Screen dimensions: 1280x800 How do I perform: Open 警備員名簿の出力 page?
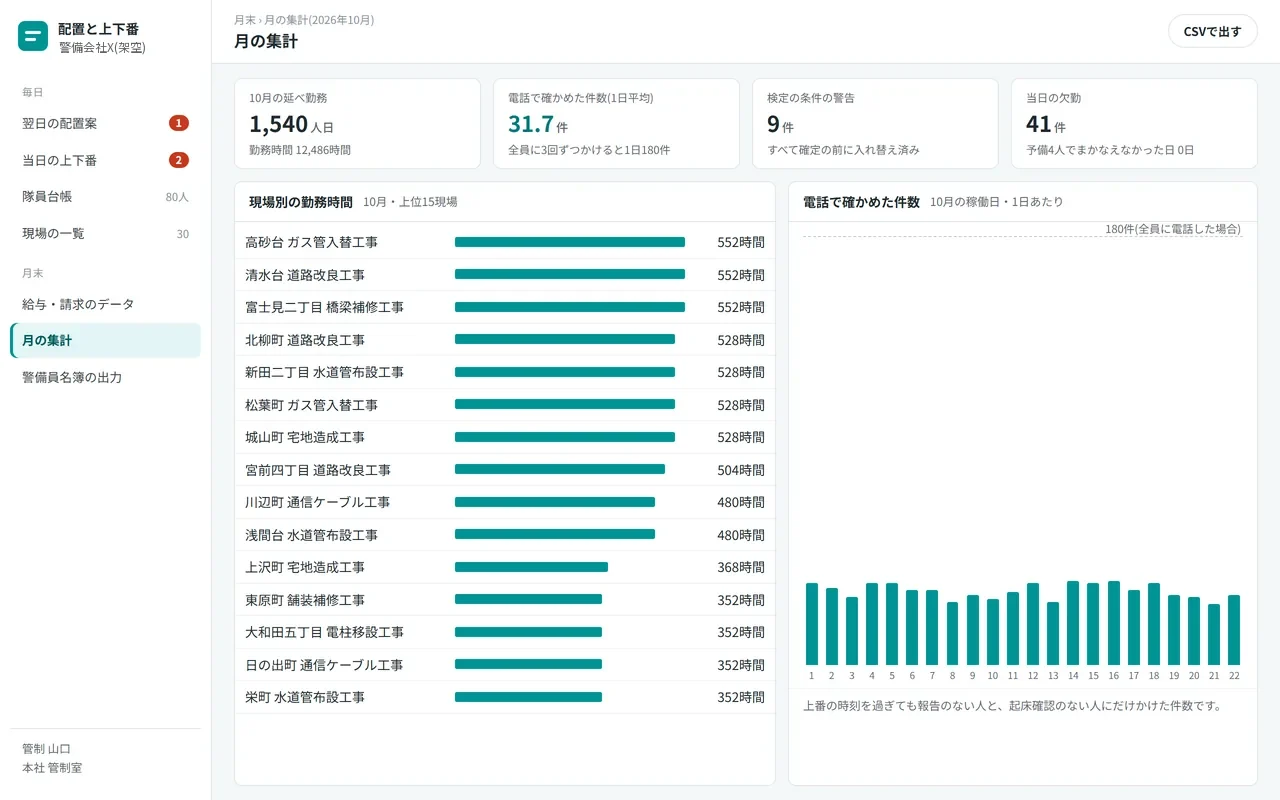105,378
